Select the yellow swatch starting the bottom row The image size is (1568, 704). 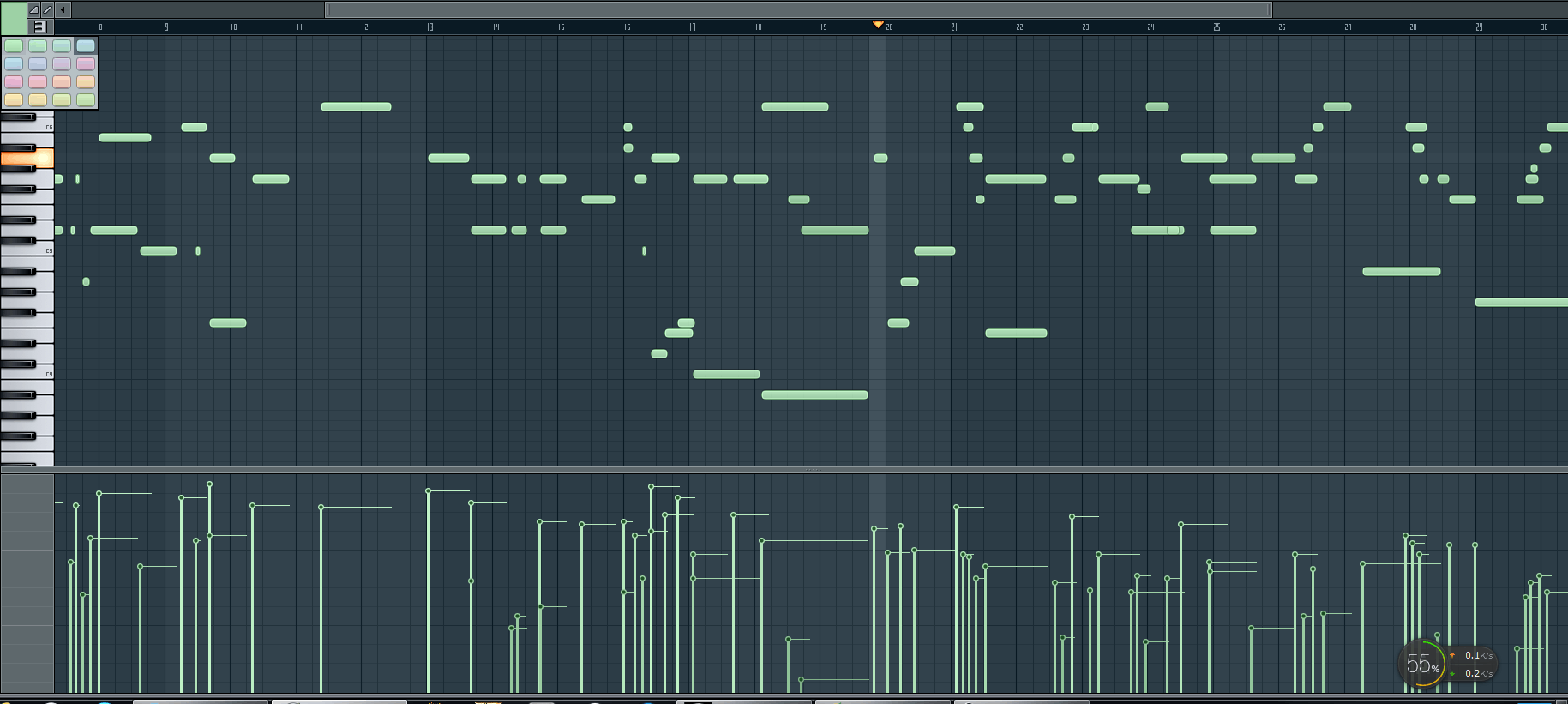(14, 99)
